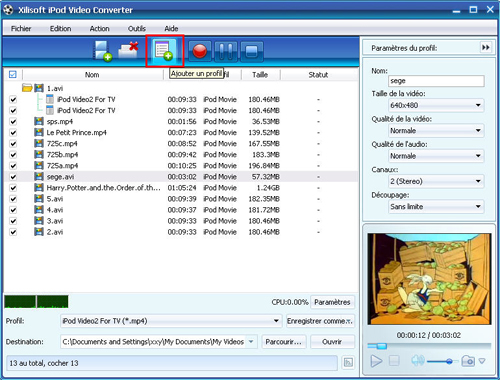Click the folder icon next to 1.avi
The image size is (500, 380).
click(x=27, y=88)
